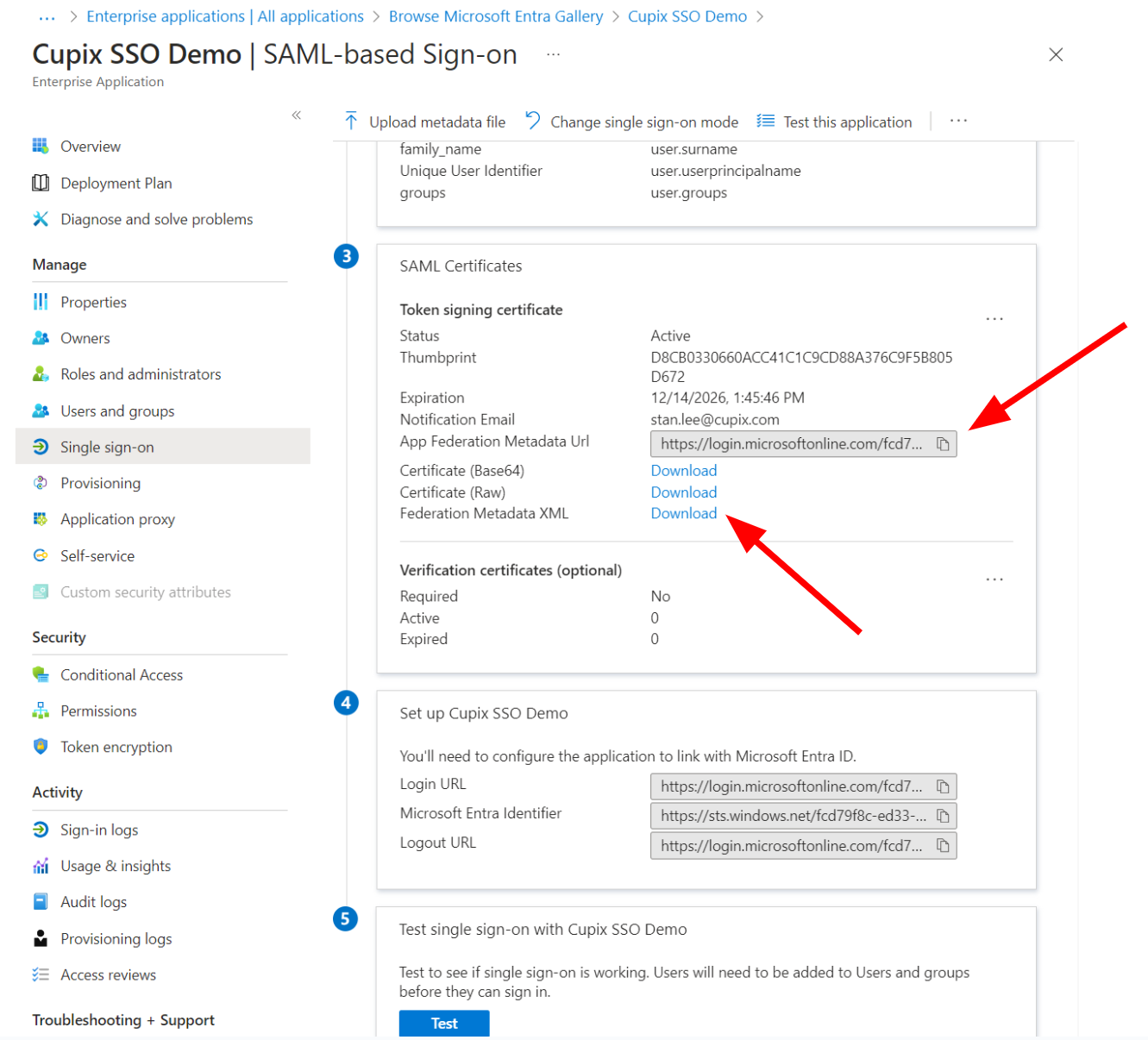Click the blue Test button

pyautogui.click(x=444, y=1023)
